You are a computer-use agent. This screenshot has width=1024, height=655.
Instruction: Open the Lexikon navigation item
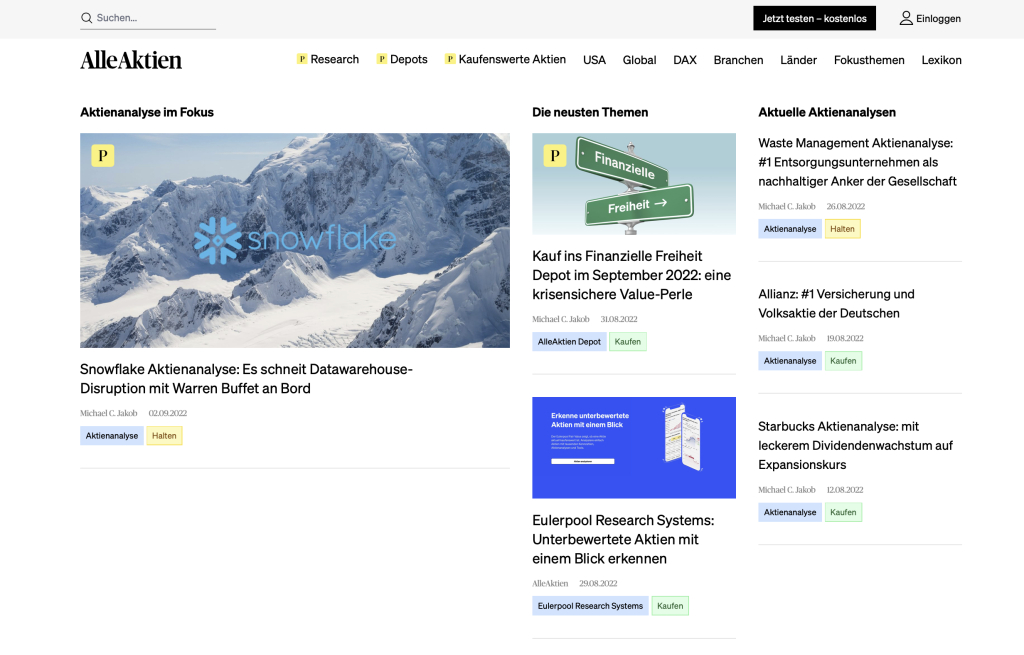pyautogui.click(x=941, y=60)
